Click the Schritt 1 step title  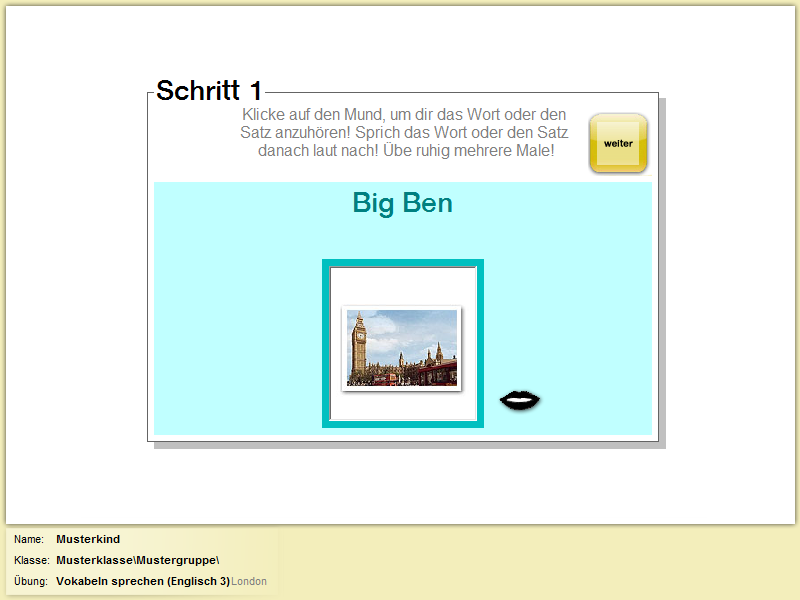[209, 90]
